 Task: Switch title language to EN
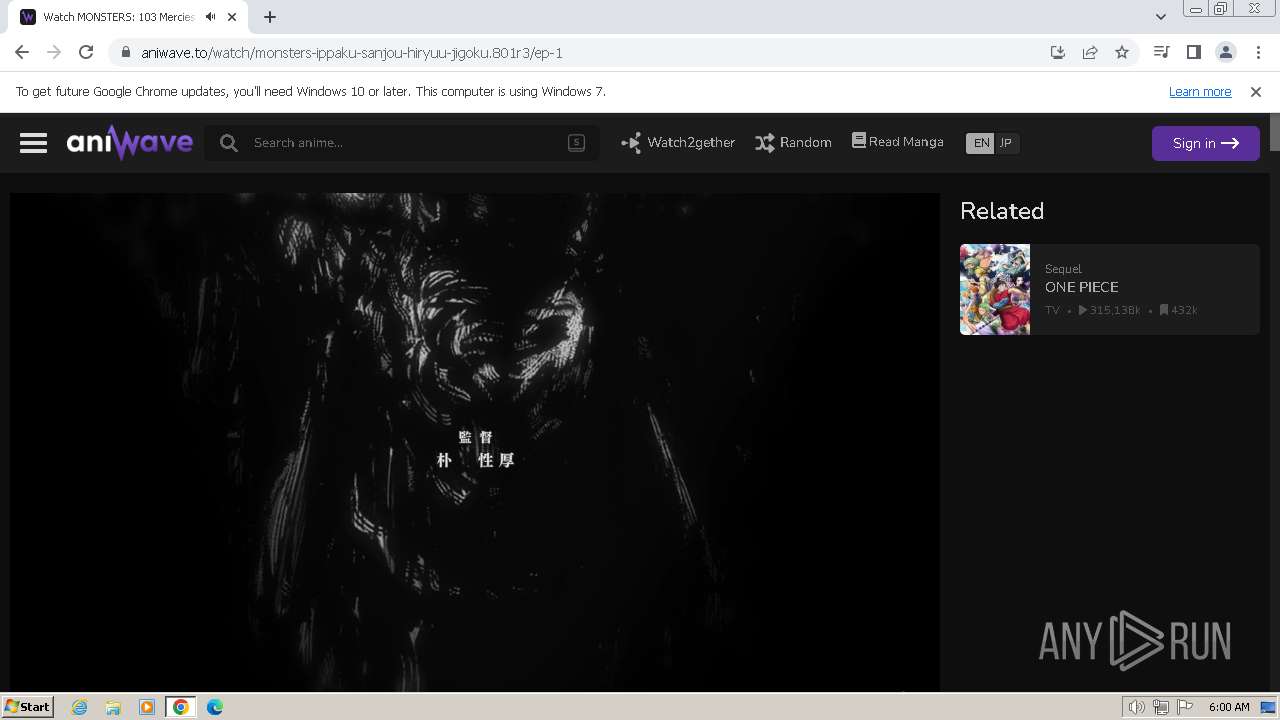click(x=981, y=143)
